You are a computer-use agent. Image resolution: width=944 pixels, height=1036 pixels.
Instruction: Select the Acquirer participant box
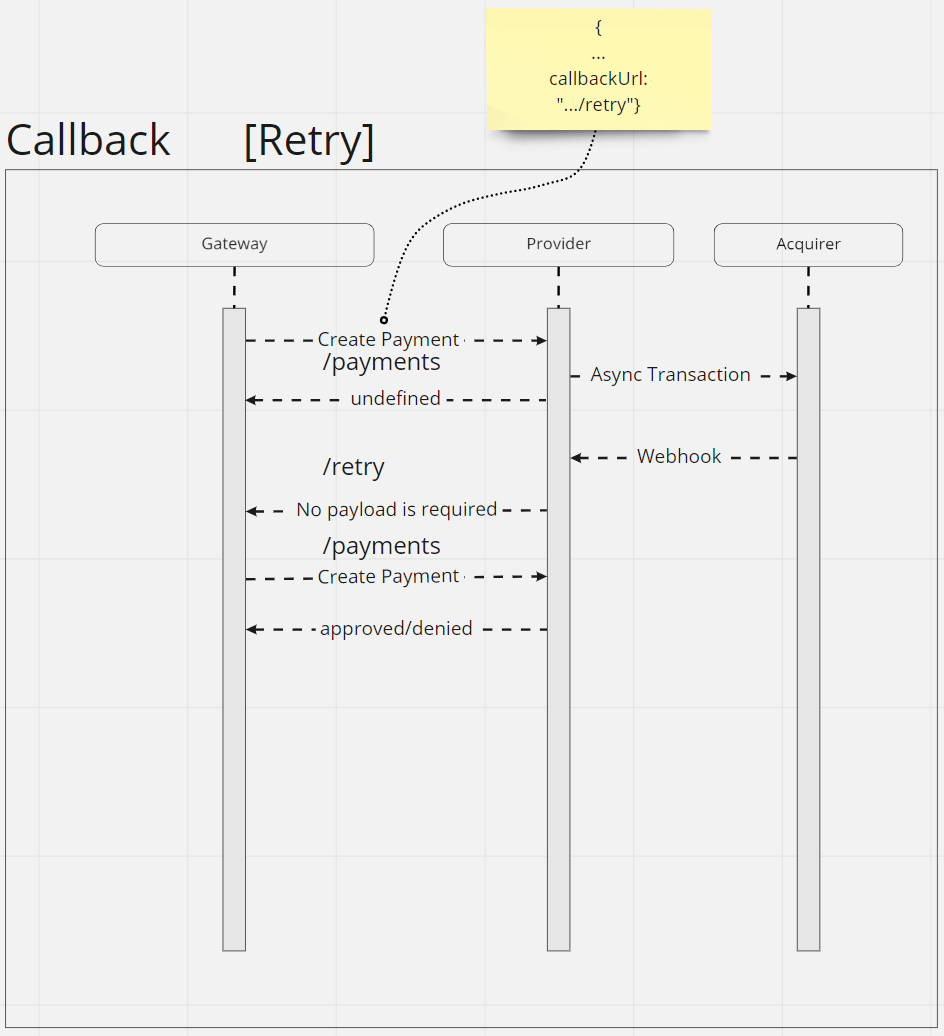click(808, 244)
